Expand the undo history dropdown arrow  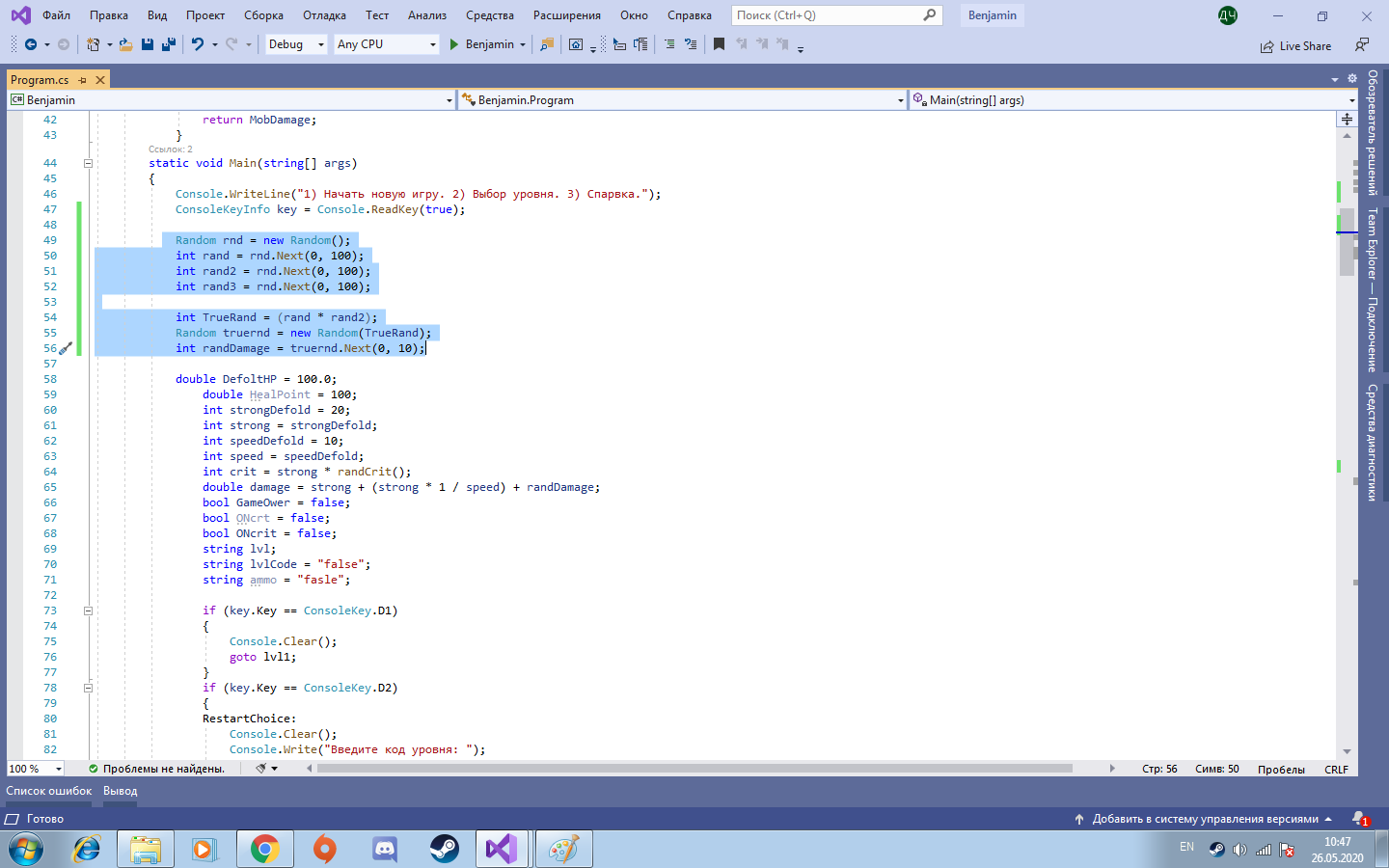click(214, 44)
